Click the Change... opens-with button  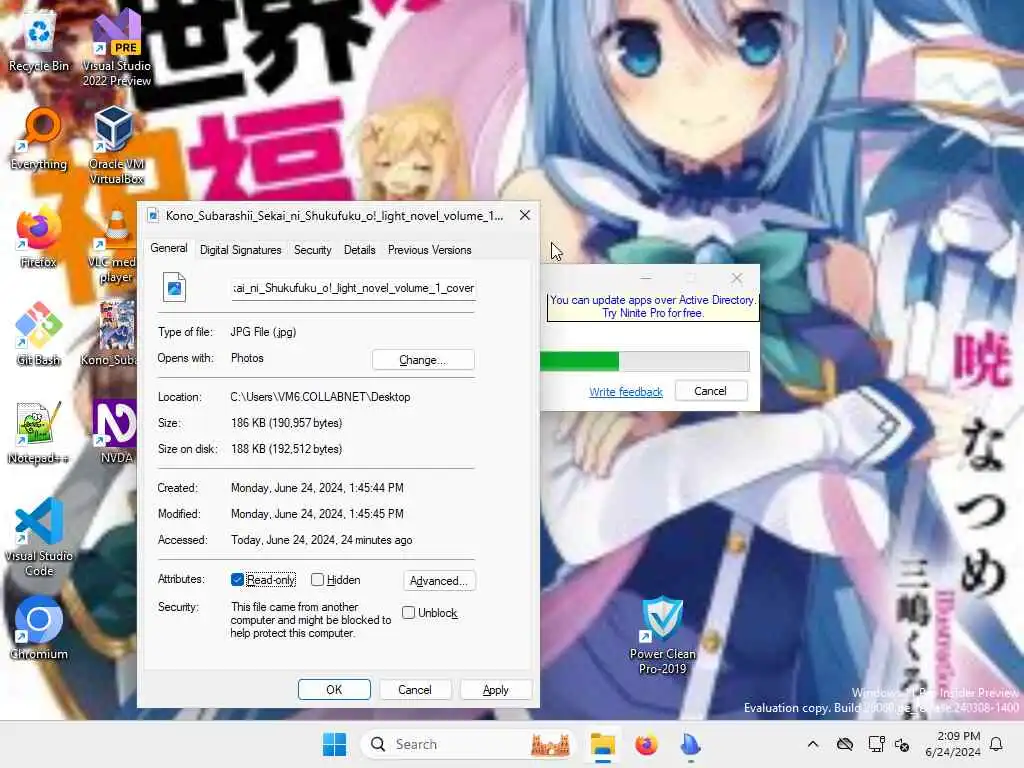[x=423, y=360]
